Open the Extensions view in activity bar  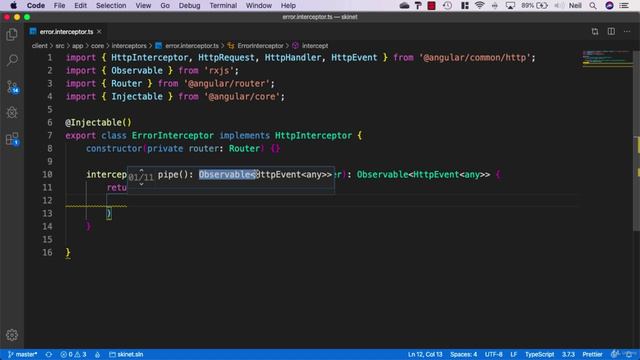tap(12, 139)
